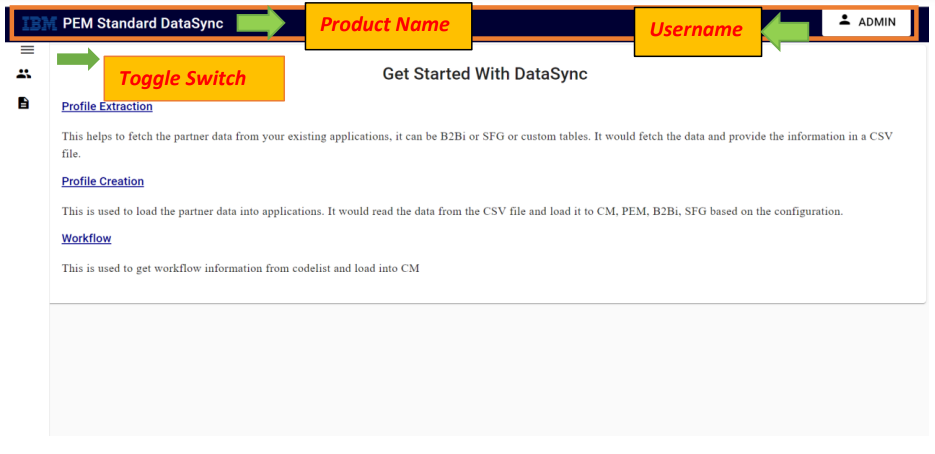
Task: Open the document file icon in sidebar
Action: [x=23, y=103]
